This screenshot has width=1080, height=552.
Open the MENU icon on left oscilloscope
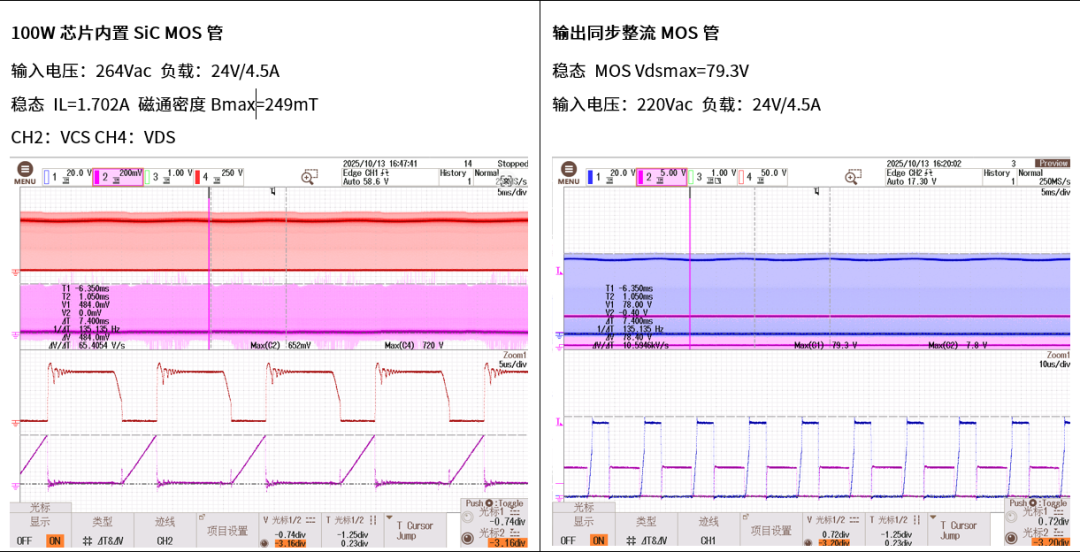tap(25, 174)
